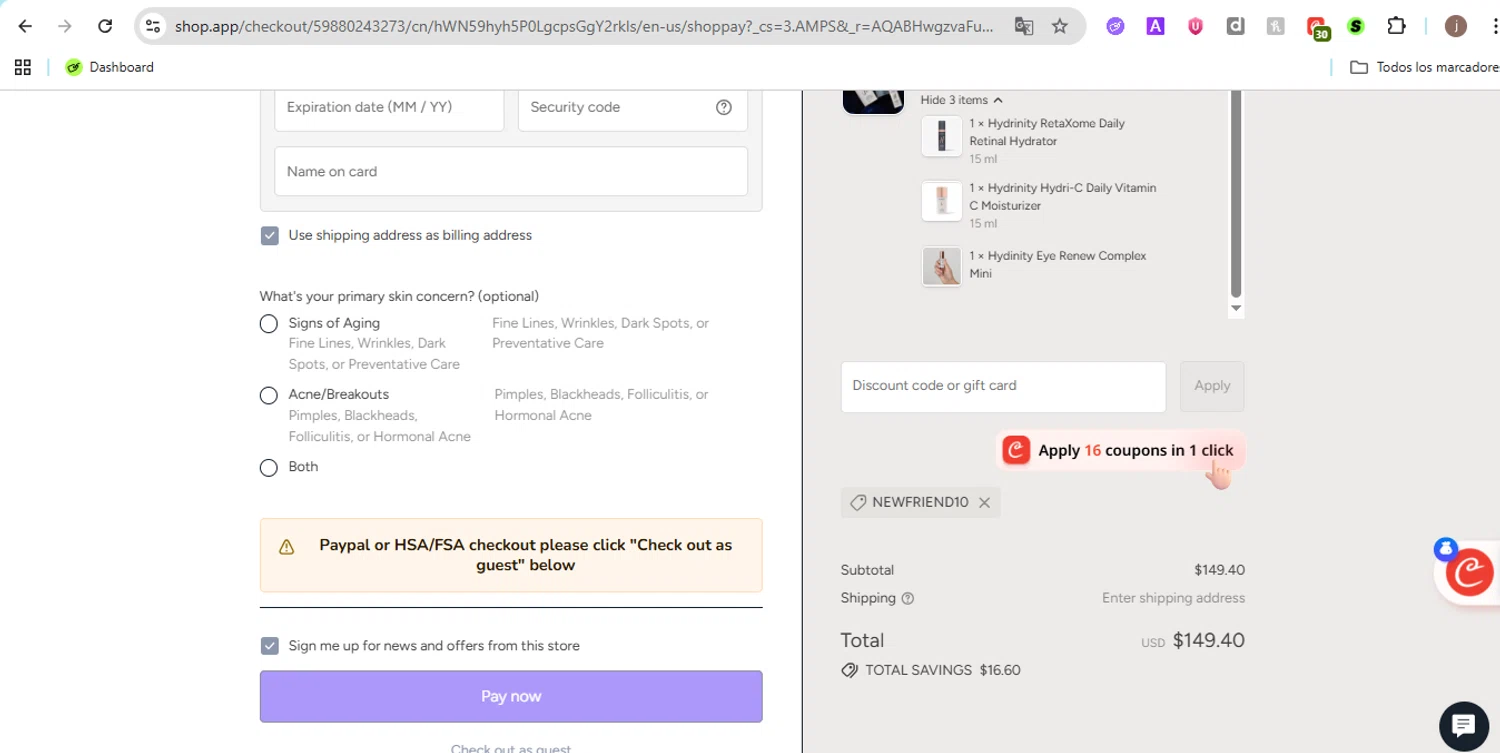The width and height of the screenshot is (1500, 753).
Task: Click Hydri-C Daily Vitamin C Moisturizer thumbnail
Action: tap(941, 201)
